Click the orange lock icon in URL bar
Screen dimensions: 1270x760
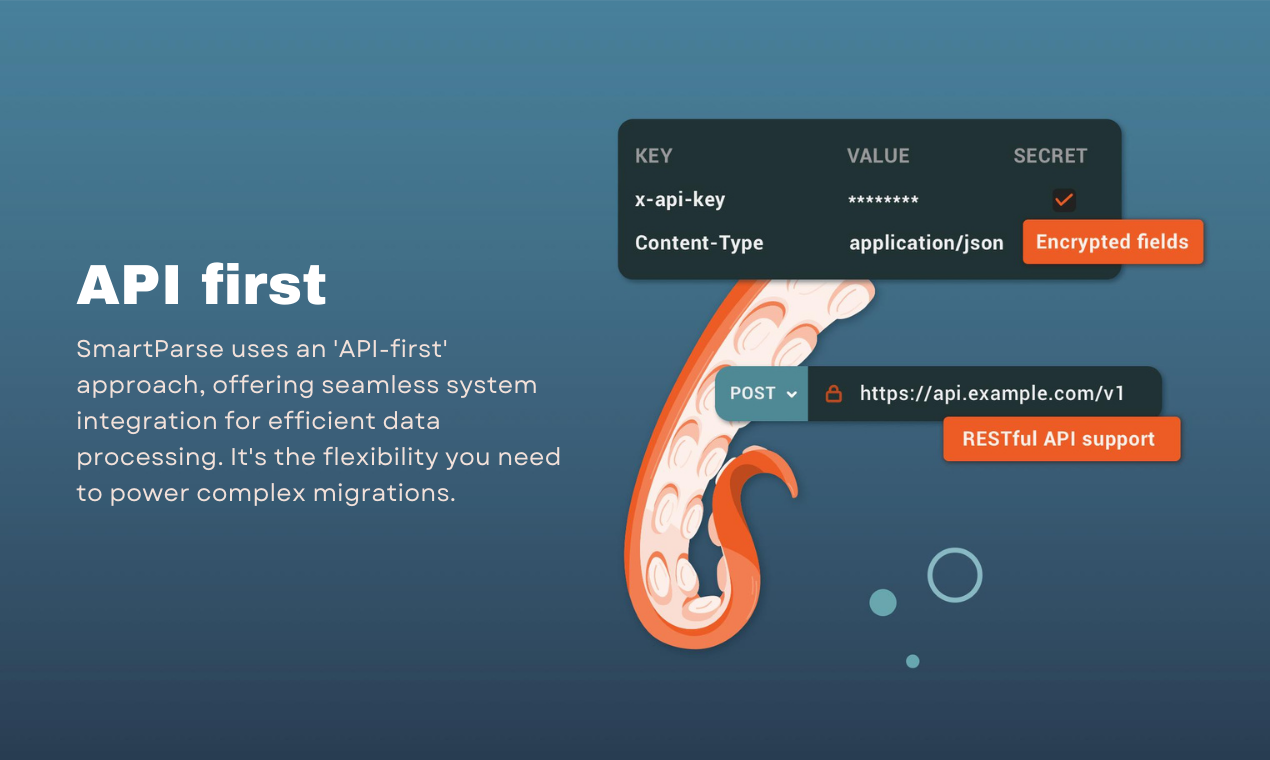point(832,394)
